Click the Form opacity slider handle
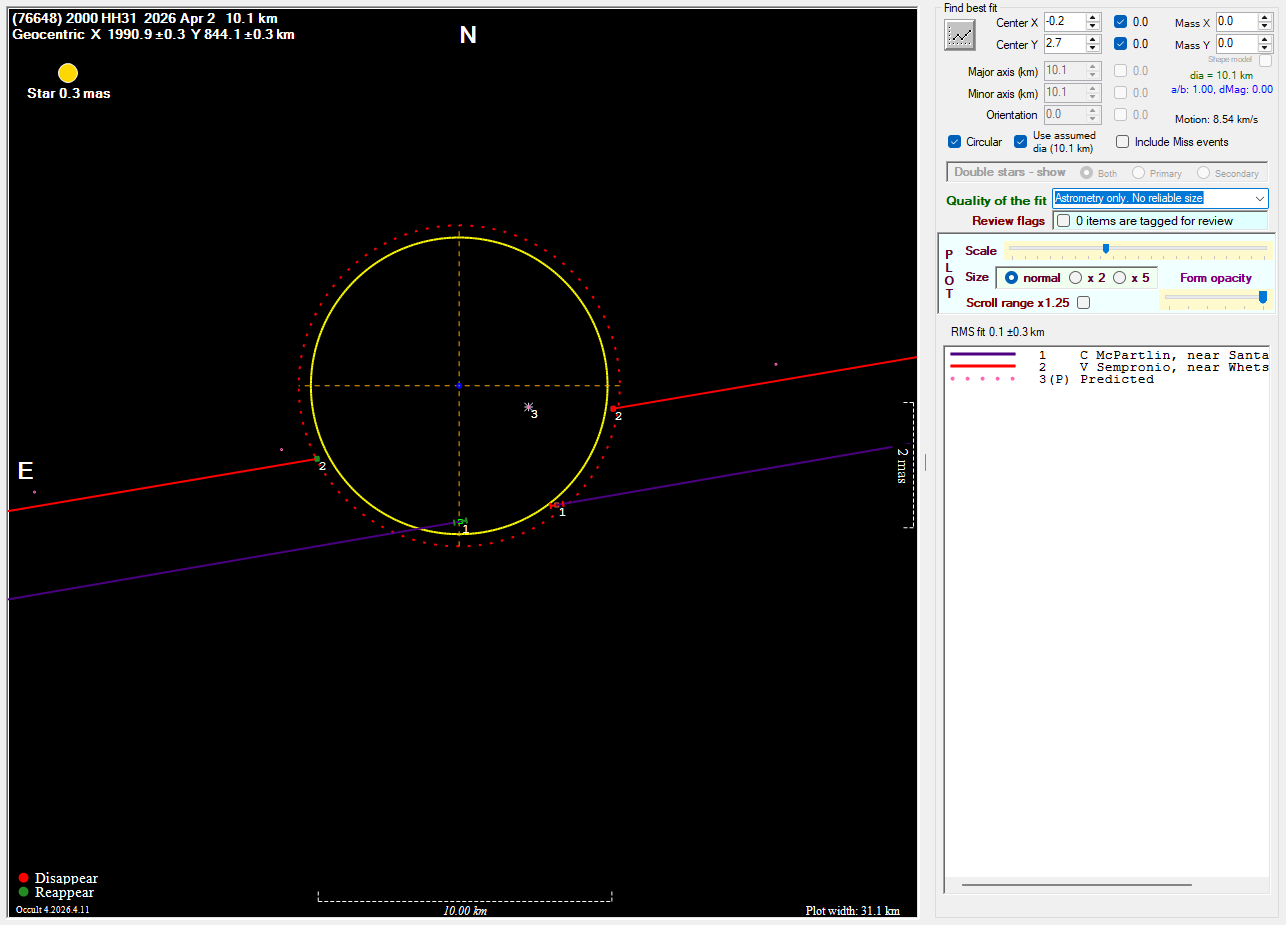 [x=1263, y=297]
